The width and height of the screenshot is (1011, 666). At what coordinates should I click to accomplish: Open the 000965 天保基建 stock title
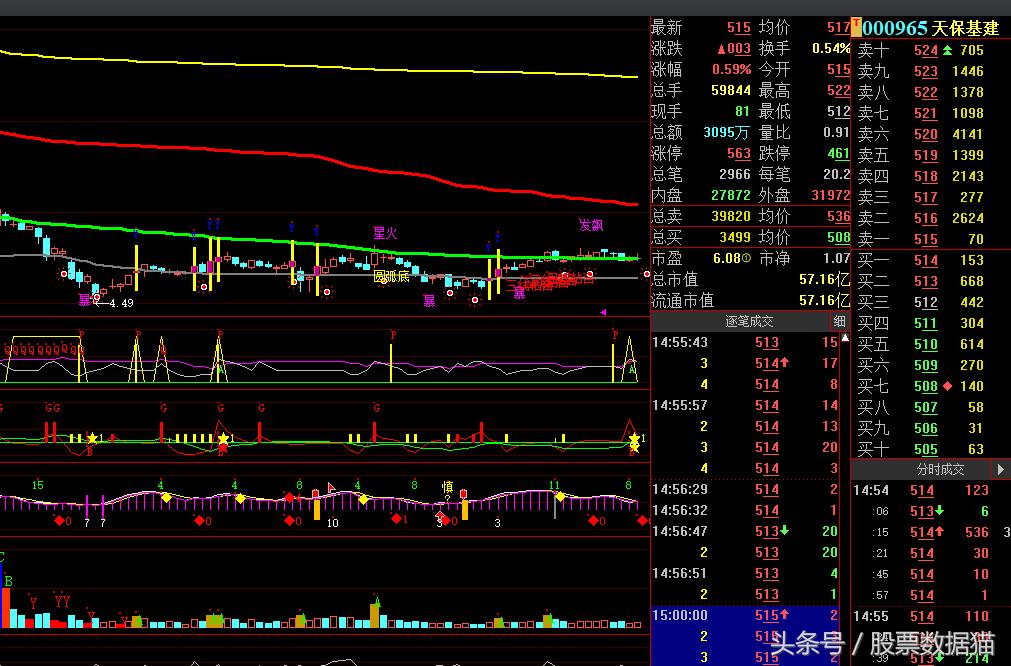pyautogui.click(x=930, y=28)
